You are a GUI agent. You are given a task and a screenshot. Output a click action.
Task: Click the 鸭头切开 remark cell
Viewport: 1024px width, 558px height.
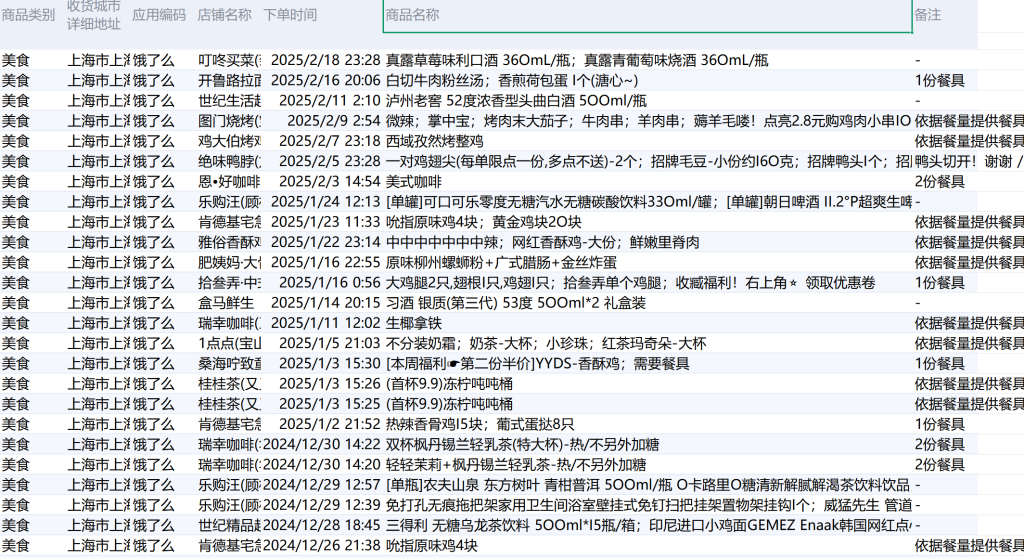968,161
